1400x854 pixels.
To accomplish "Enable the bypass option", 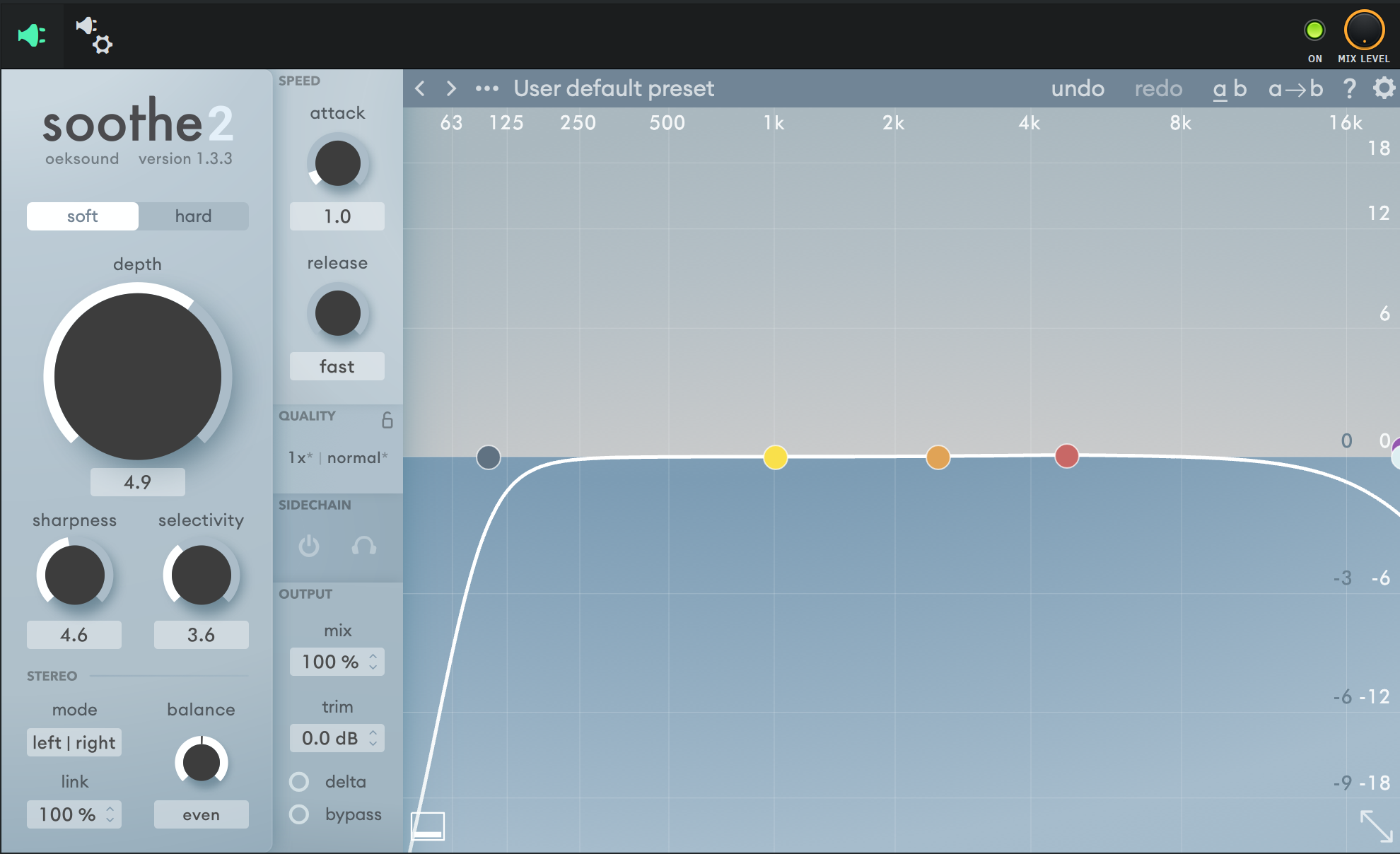I will click(x=299, y=814).
